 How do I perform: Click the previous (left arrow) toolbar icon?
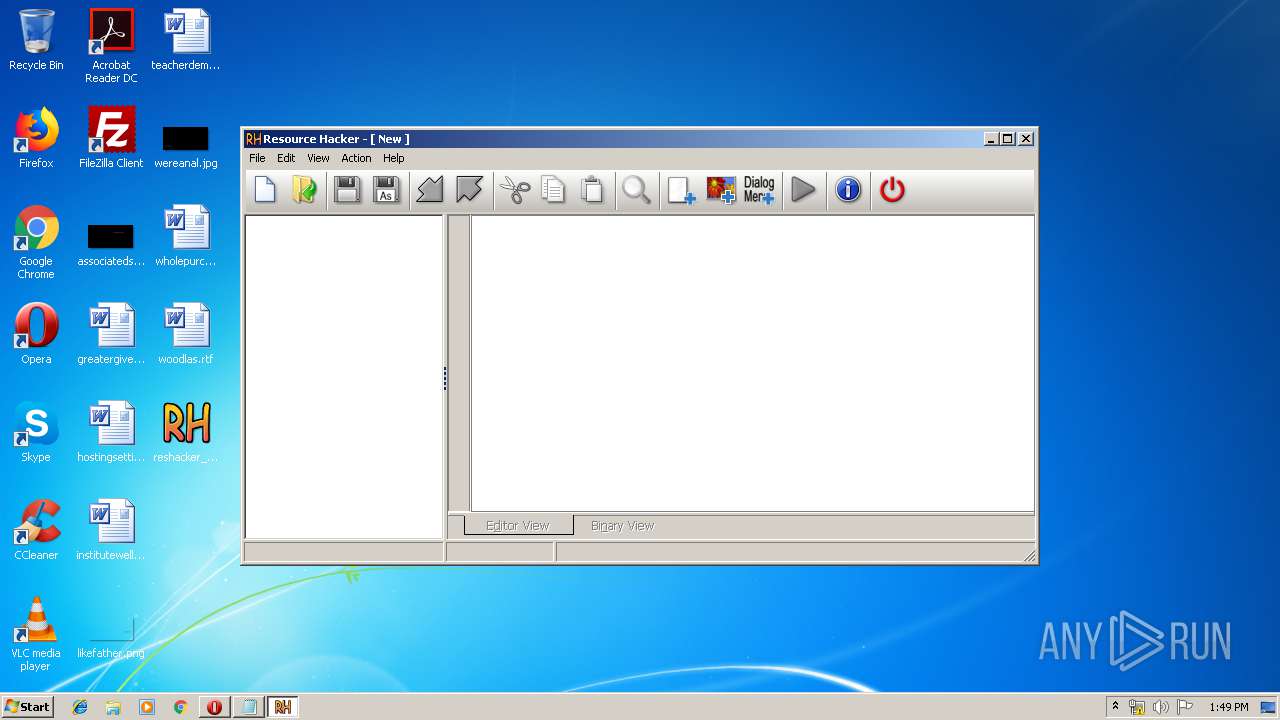click(x=430, y=189)
